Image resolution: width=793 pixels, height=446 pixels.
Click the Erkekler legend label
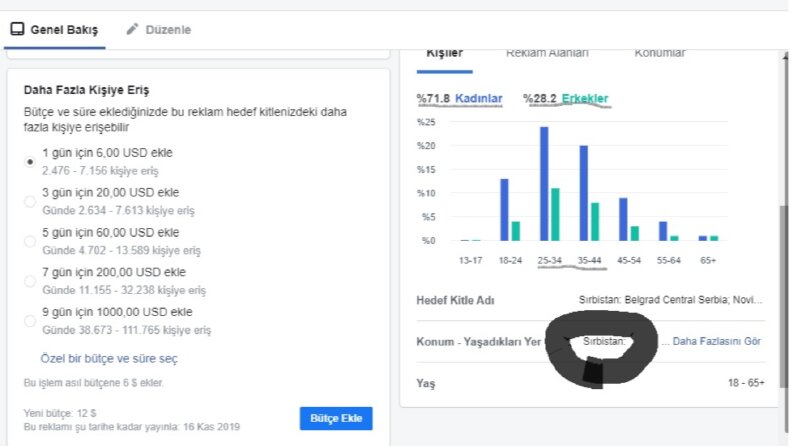(585, 98)
